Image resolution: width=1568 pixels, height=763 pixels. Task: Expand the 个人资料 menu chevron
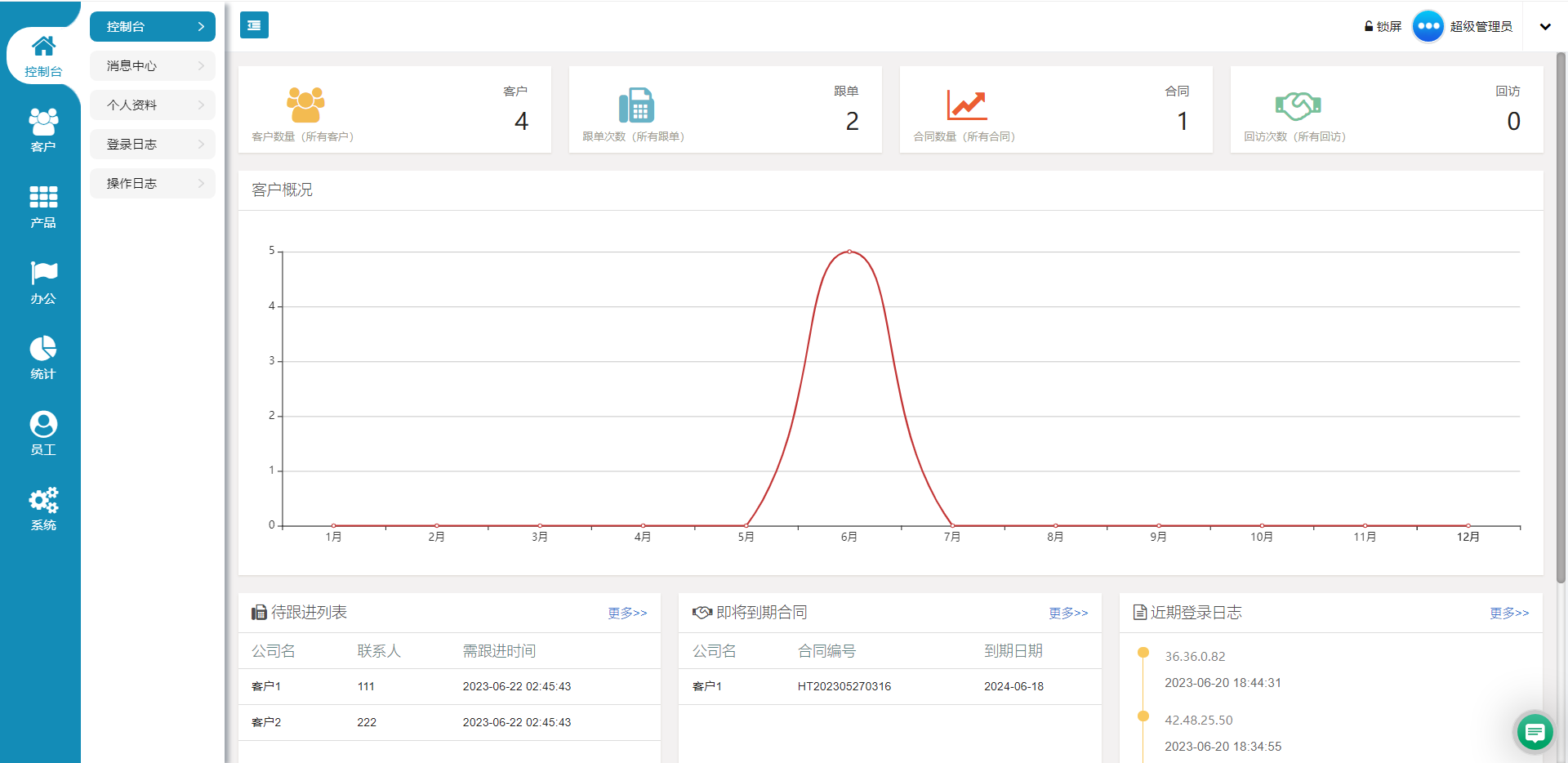(x=201, y=105)
